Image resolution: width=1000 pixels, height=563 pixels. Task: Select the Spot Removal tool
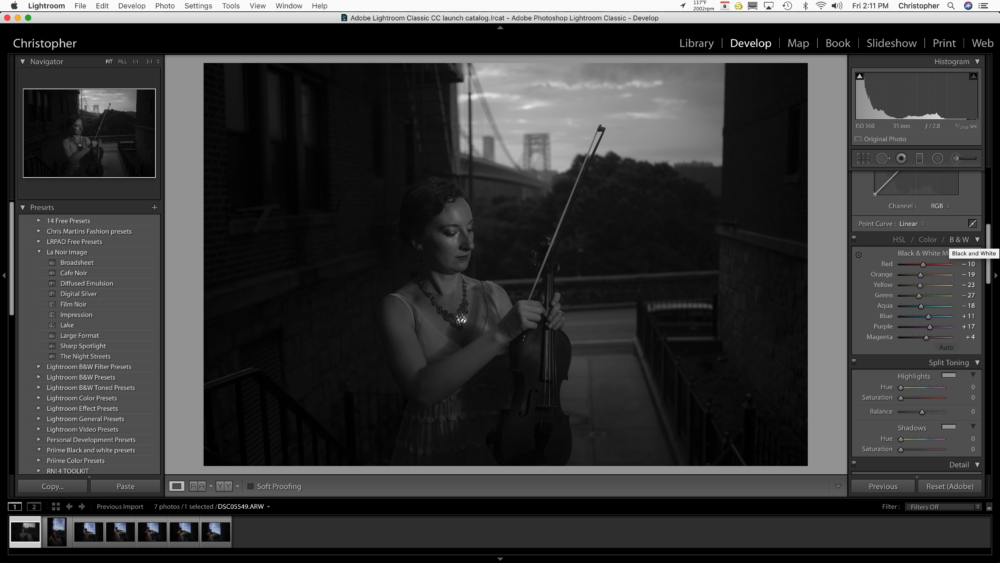[x=882, y=158]
